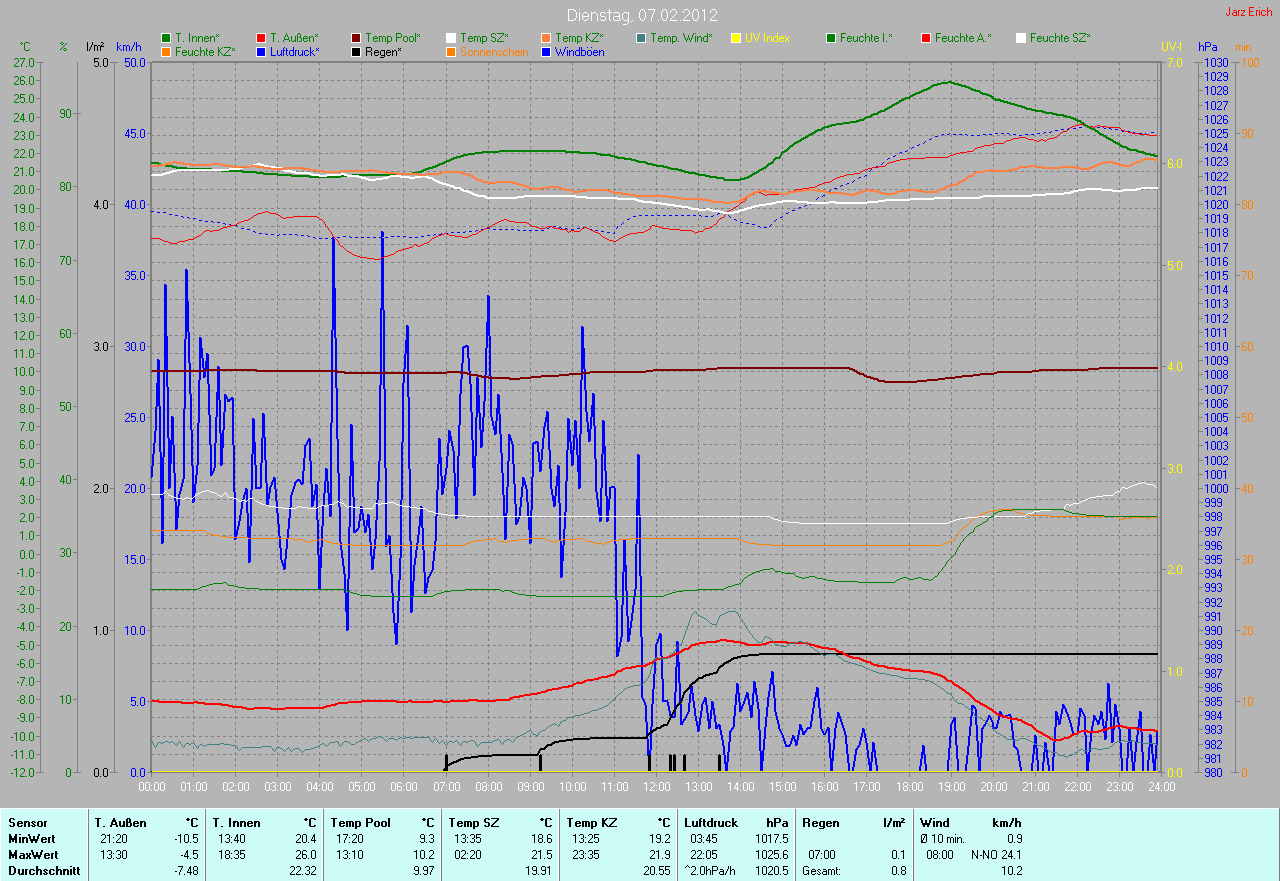1280x881 pixels.
Task: Click the 12:00 time axis label
Action: pyautogui.click(x=656, y=786)
